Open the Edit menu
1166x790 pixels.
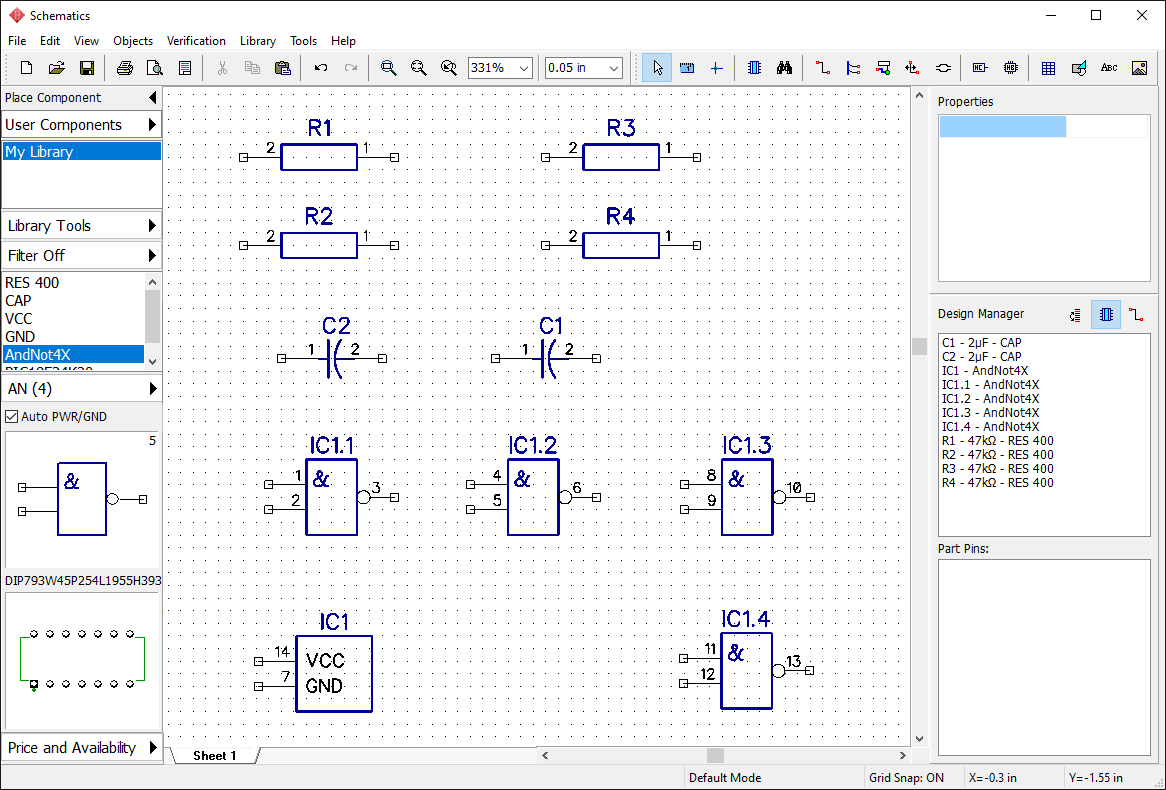pos(50,41)
